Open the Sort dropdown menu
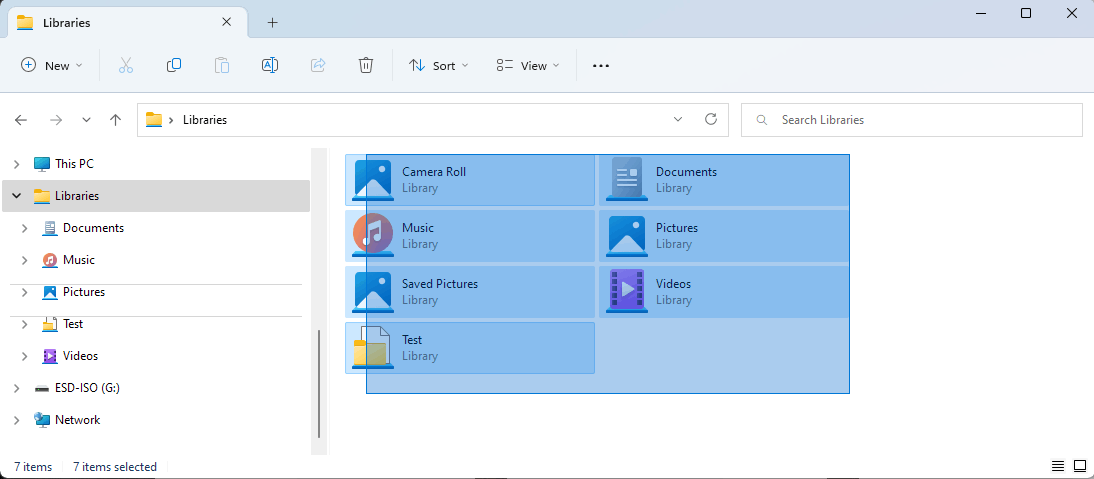1094x479 pixels. pos(438,66)
